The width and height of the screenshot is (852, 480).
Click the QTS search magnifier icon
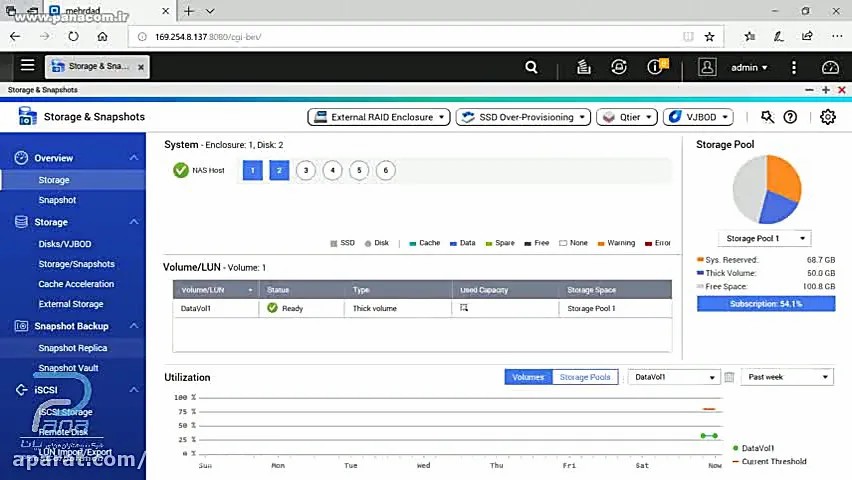531,67
